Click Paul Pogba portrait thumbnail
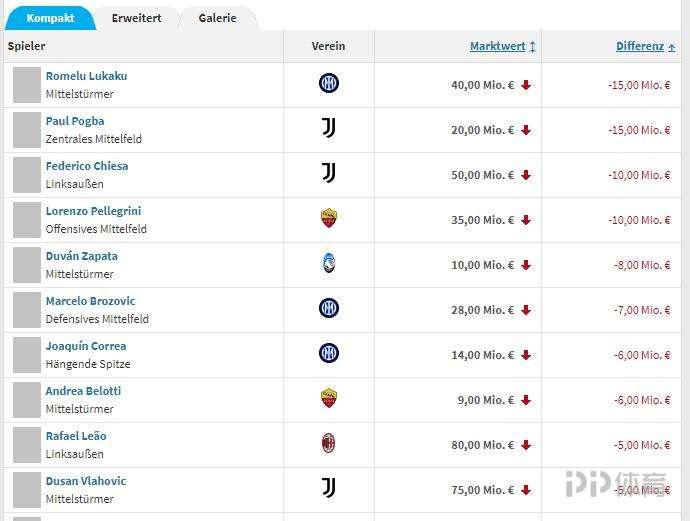 tap(26, 130)
